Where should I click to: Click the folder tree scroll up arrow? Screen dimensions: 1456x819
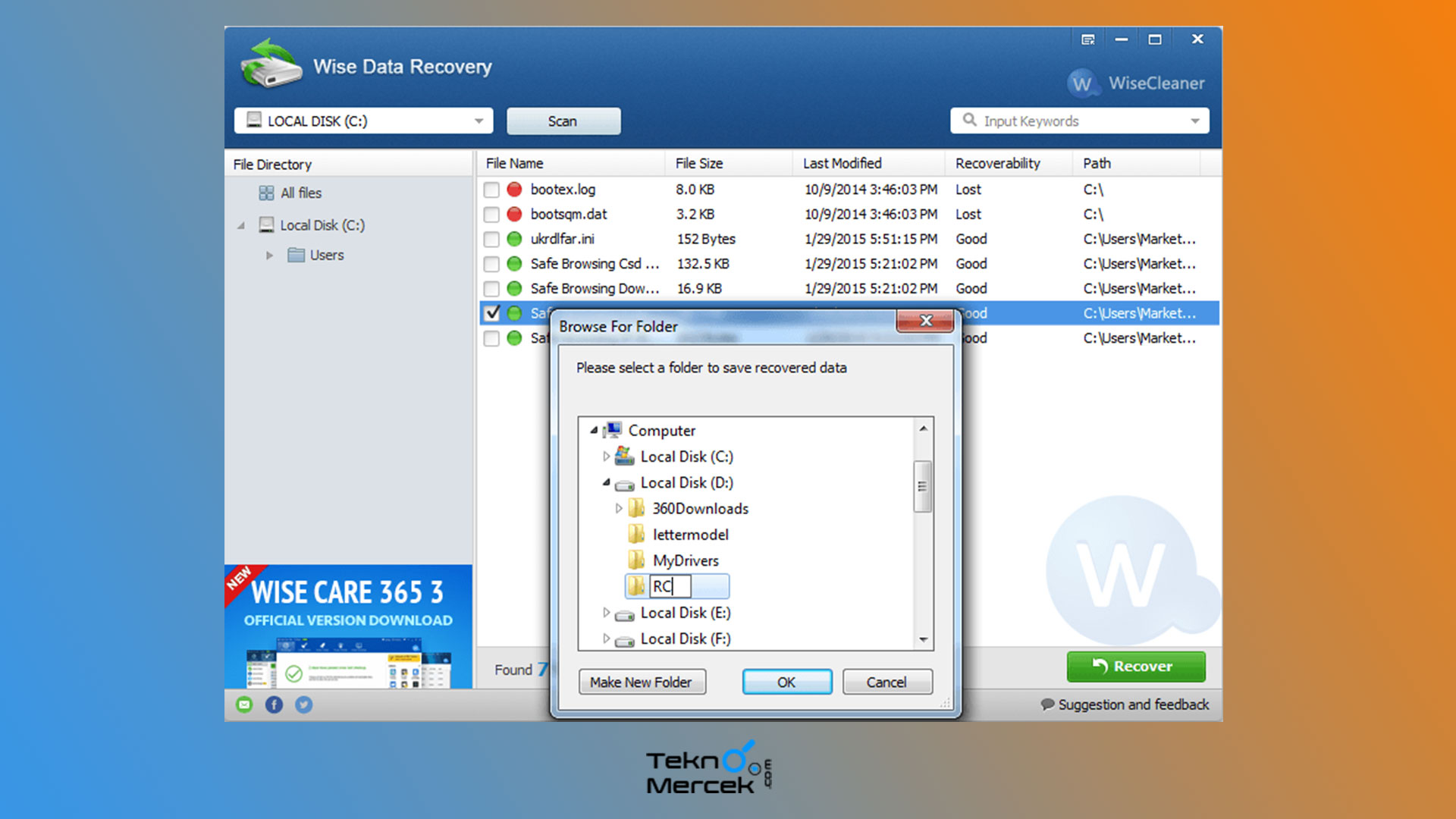coord(923,428)
